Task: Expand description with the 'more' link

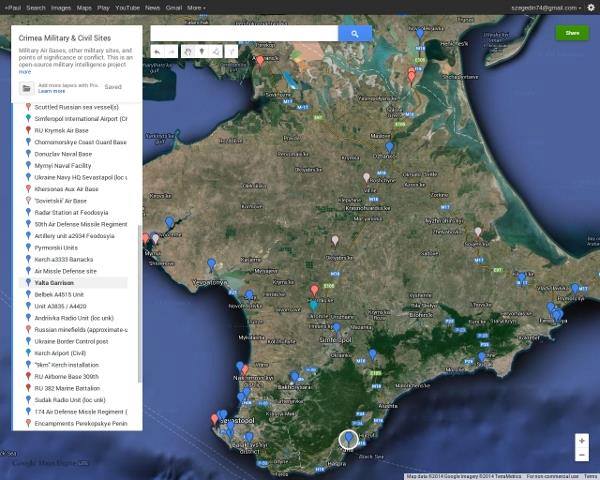Action: [24, 72]
